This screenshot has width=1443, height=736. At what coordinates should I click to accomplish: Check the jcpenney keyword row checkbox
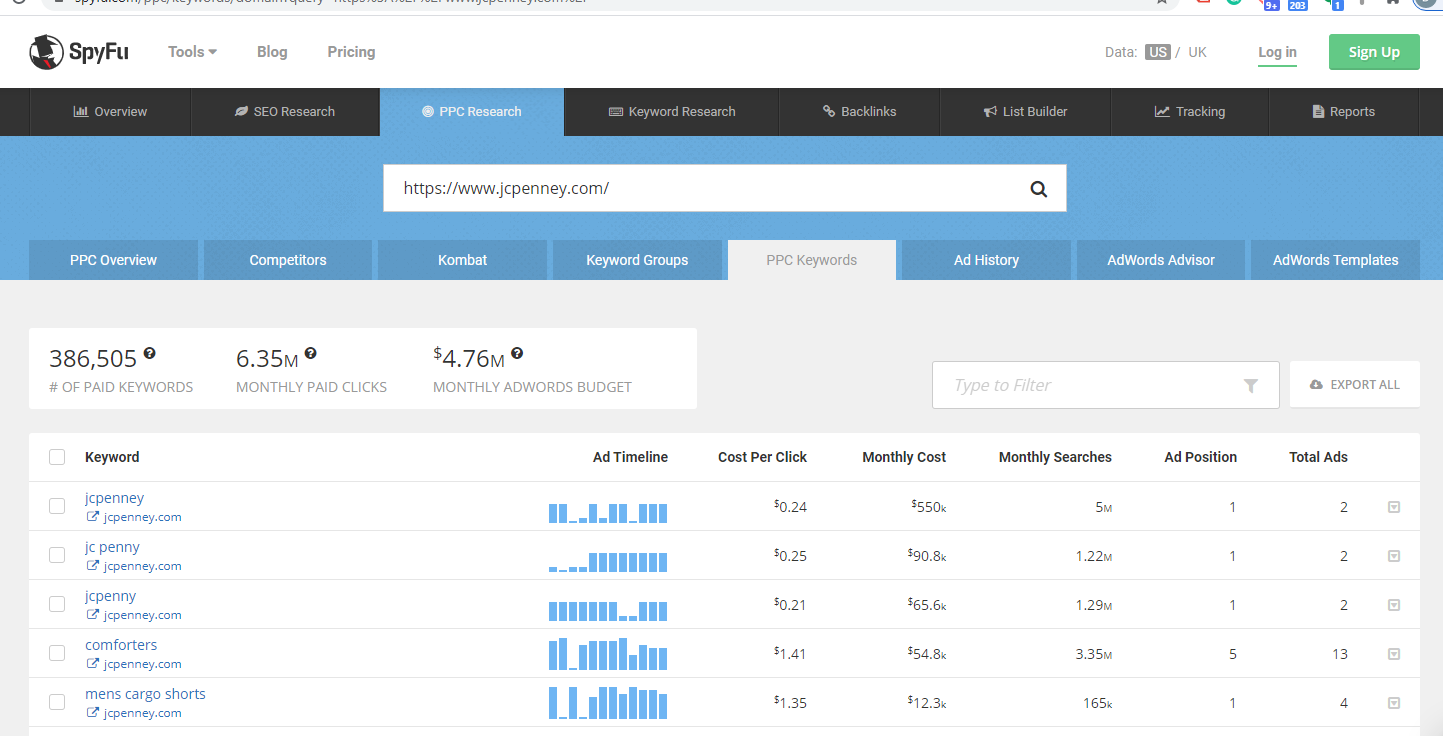(57, 506)
